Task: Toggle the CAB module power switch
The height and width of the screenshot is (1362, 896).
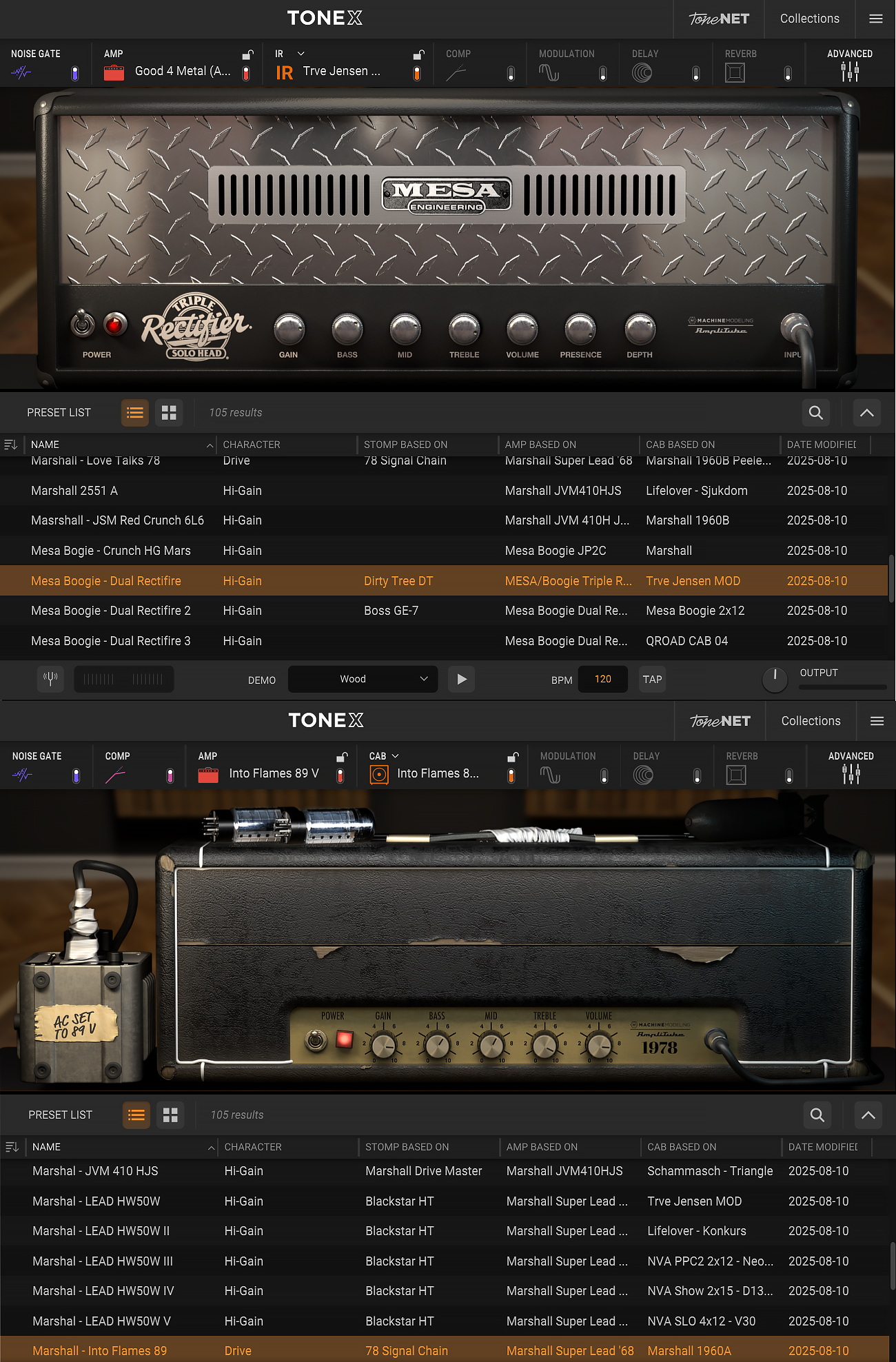Action: [511, 776]
